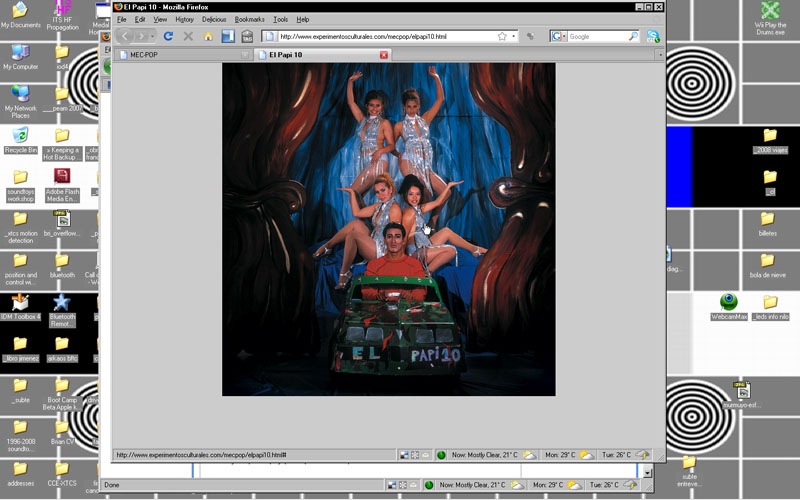Click the Back navigation arrow
This screenshot has width=800, height=500.
click(125, 36)
